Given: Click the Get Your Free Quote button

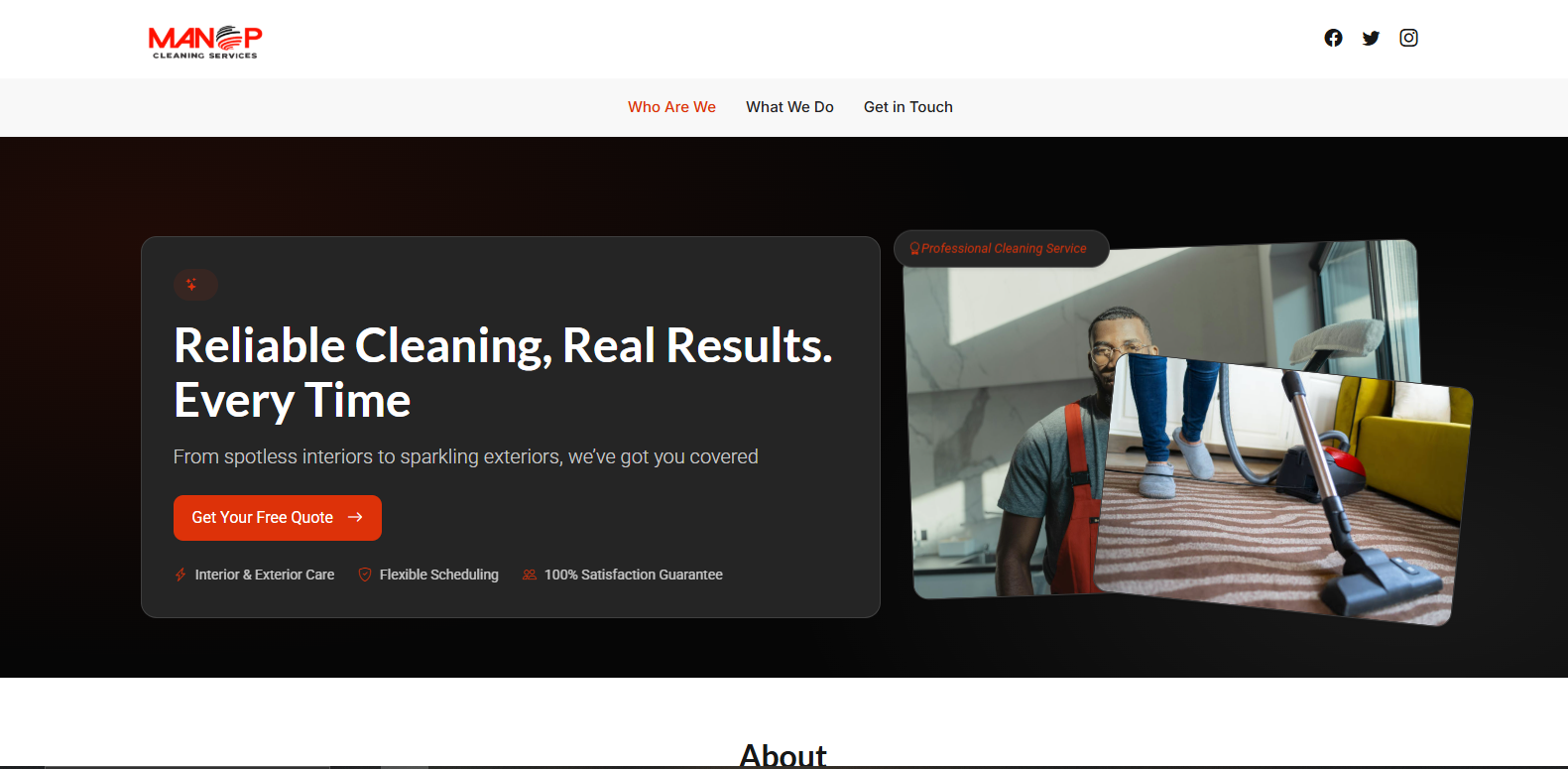Looking at the screenshot, I should point(278,518).
